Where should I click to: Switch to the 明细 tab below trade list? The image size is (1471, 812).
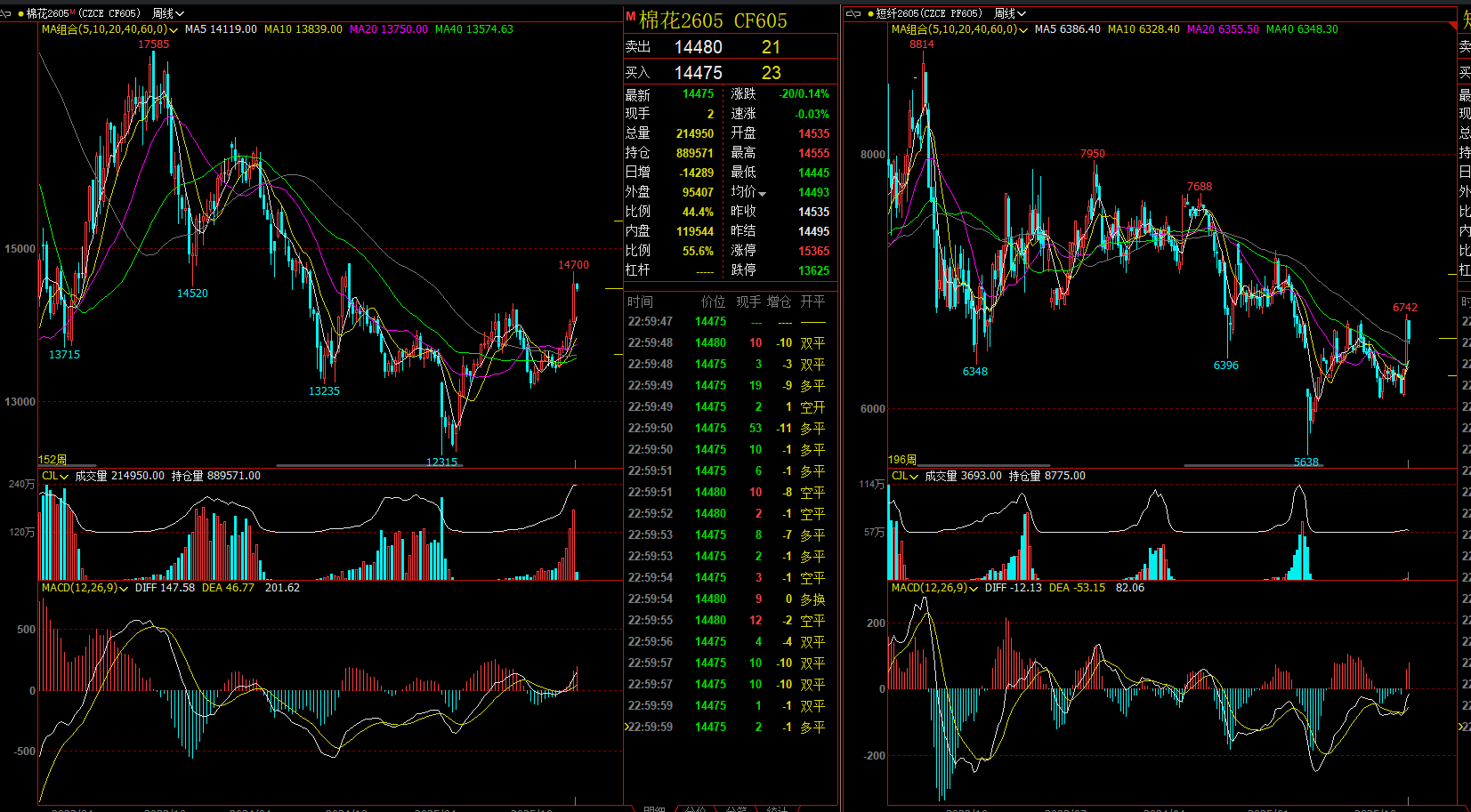coord(654,808)
